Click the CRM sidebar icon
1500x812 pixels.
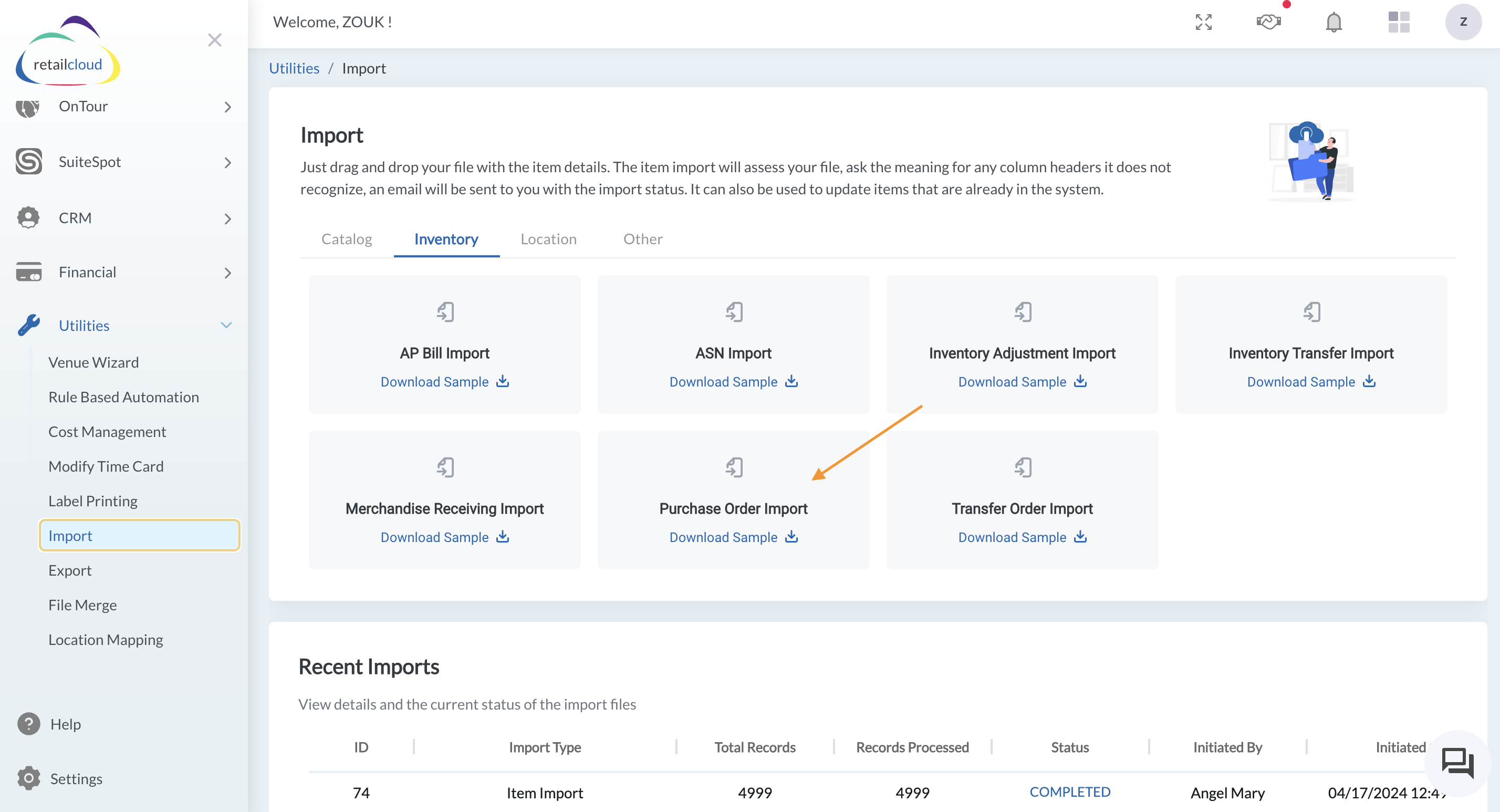pos(28,217)
